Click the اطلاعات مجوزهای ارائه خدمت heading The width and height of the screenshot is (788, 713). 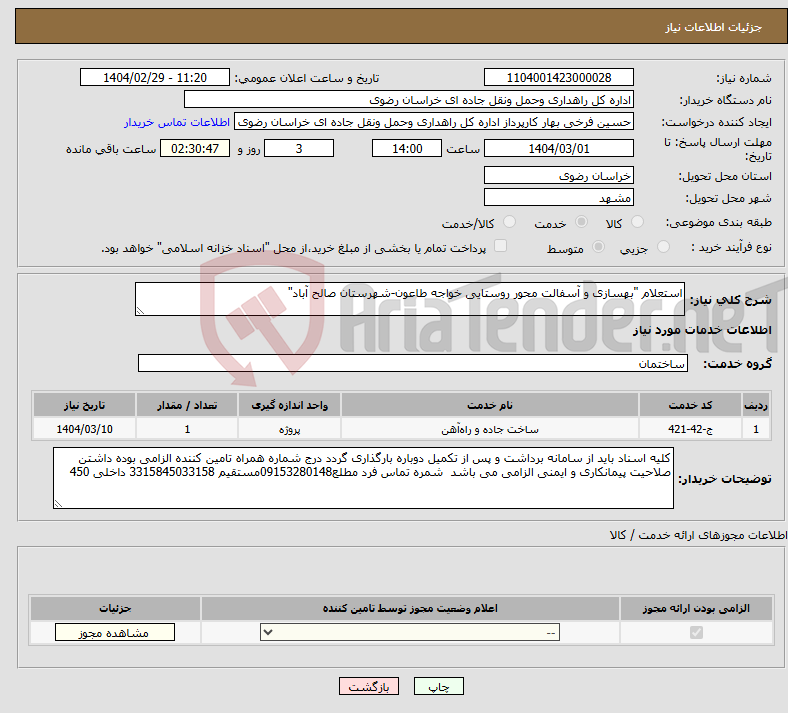pyautogui.click(x=699, y=535)
